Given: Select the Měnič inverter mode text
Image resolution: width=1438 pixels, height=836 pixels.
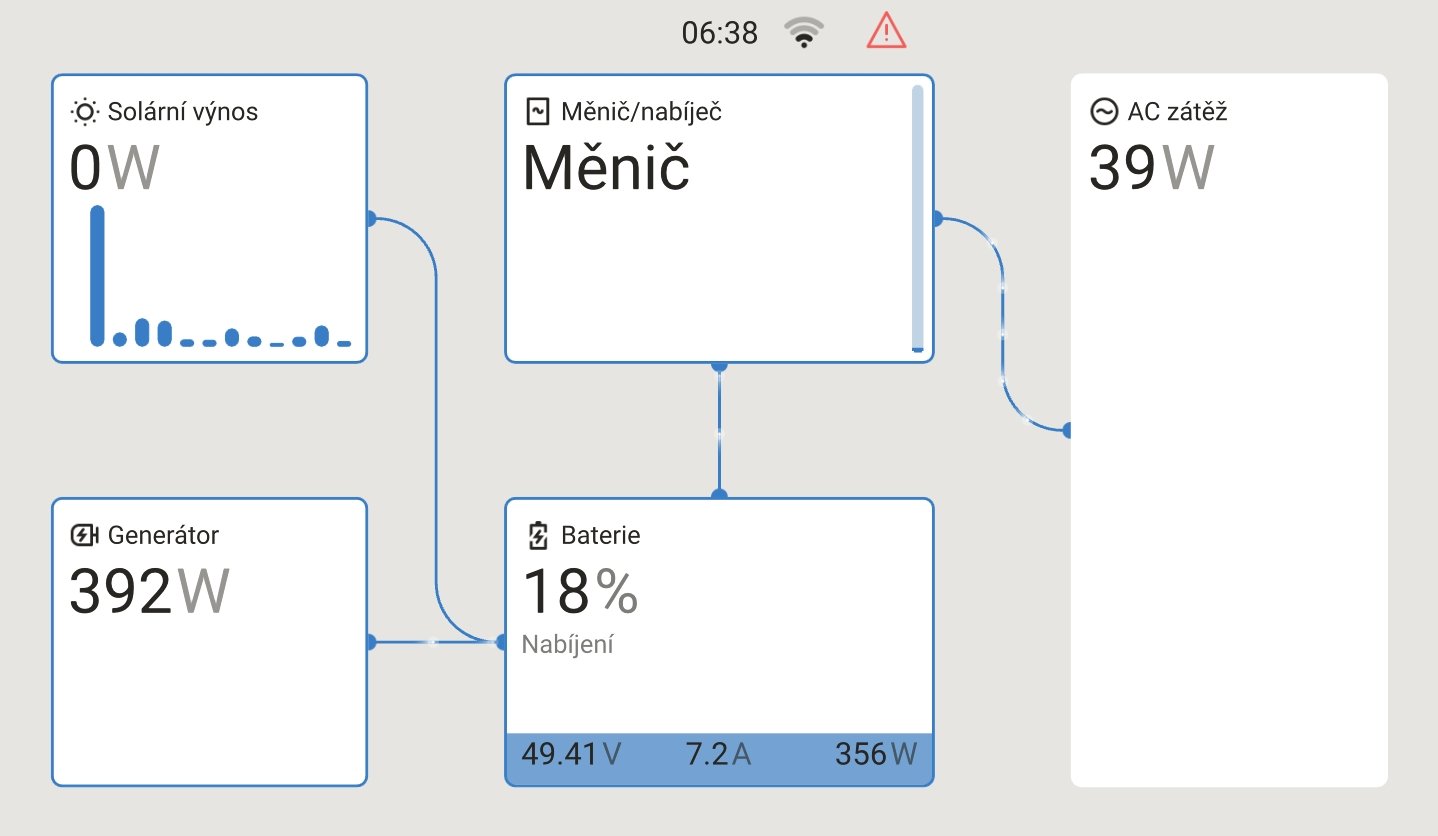Looking at the screenshot, I should (606, 168).
